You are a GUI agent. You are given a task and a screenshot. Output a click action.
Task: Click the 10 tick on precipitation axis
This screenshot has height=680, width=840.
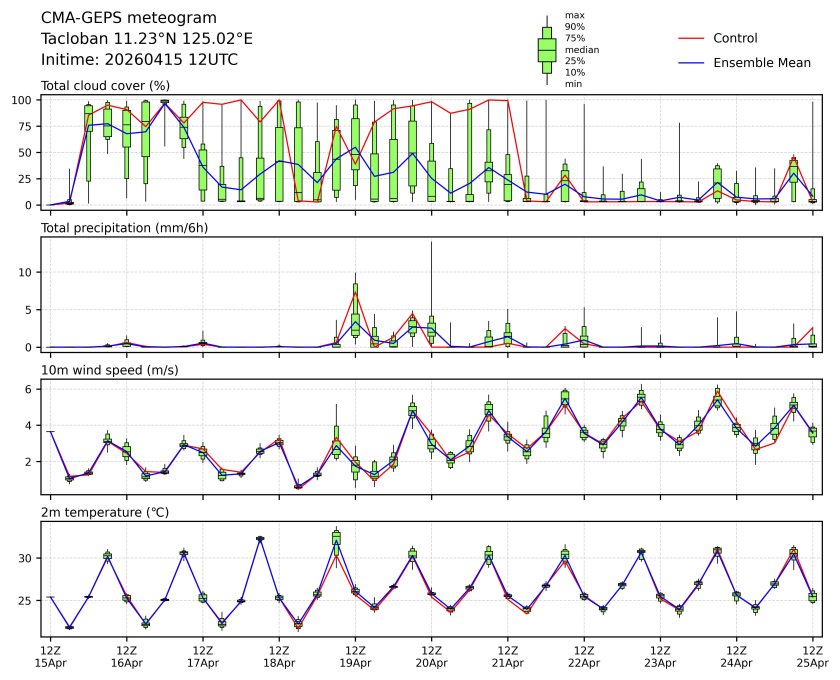click(28, 272)
